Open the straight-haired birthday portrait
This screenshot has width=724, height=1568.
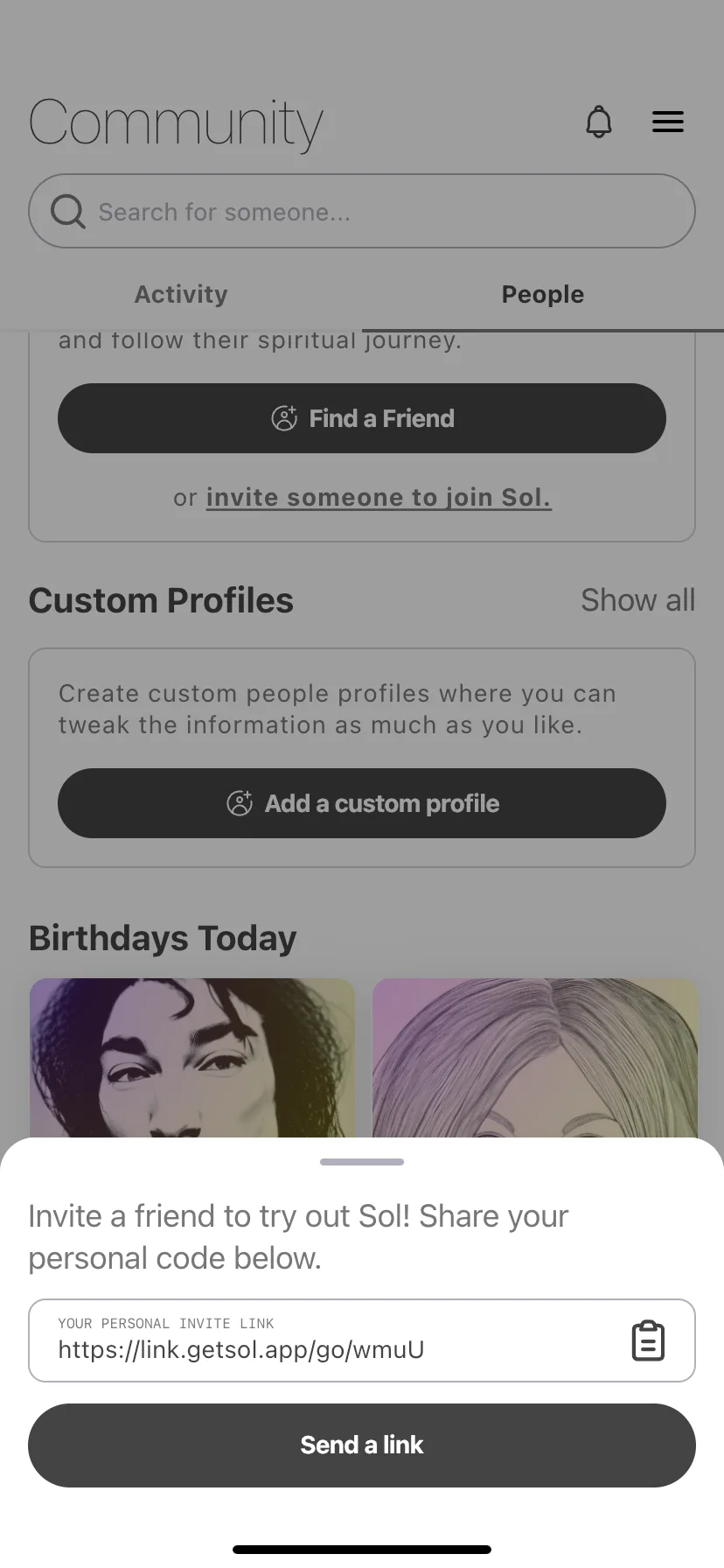(x=535, y=1058)
